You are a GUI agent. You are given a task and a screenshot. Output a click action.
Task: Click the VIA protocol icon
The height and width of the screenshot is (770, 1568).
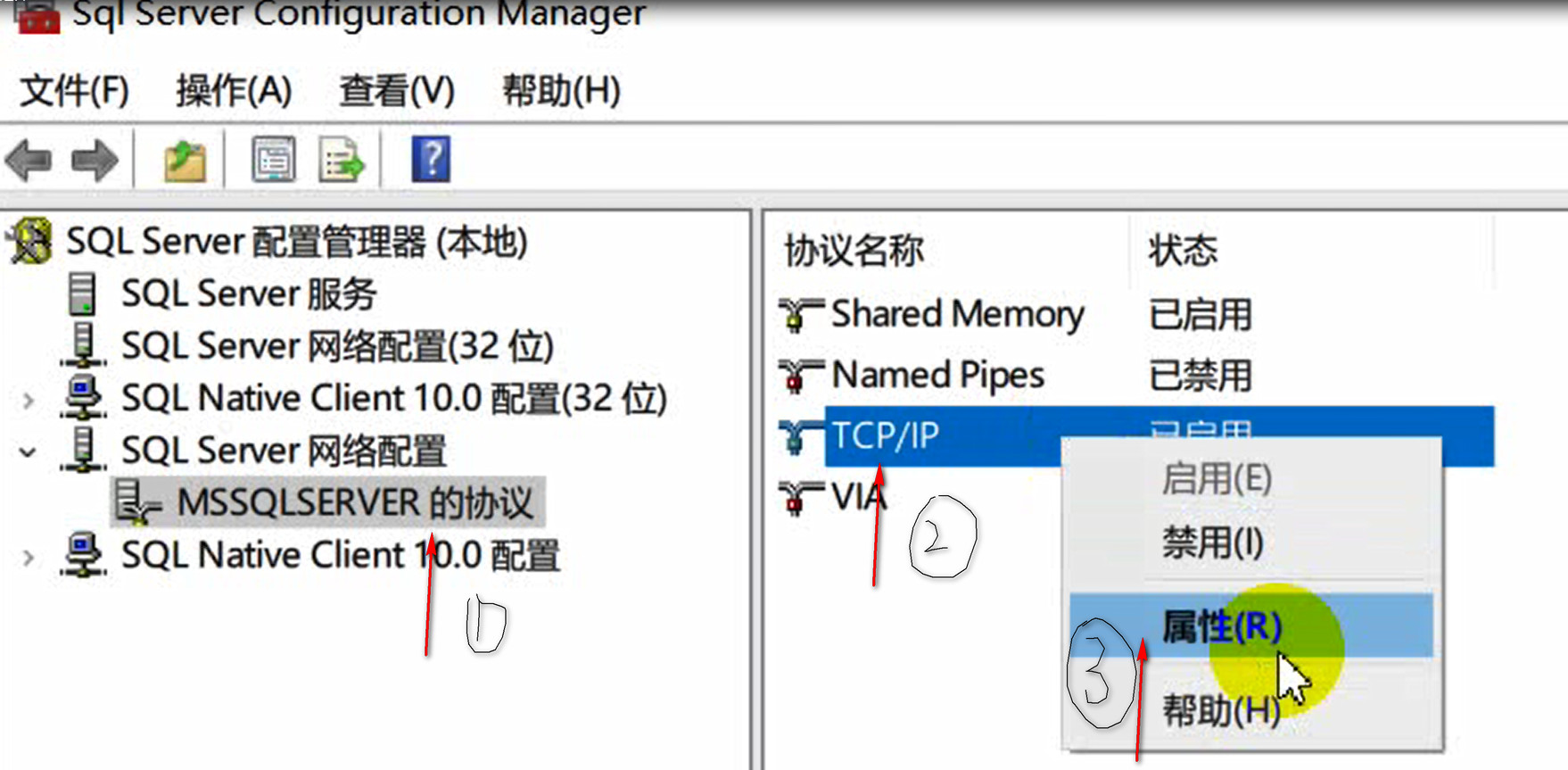(x=800, y=497)
